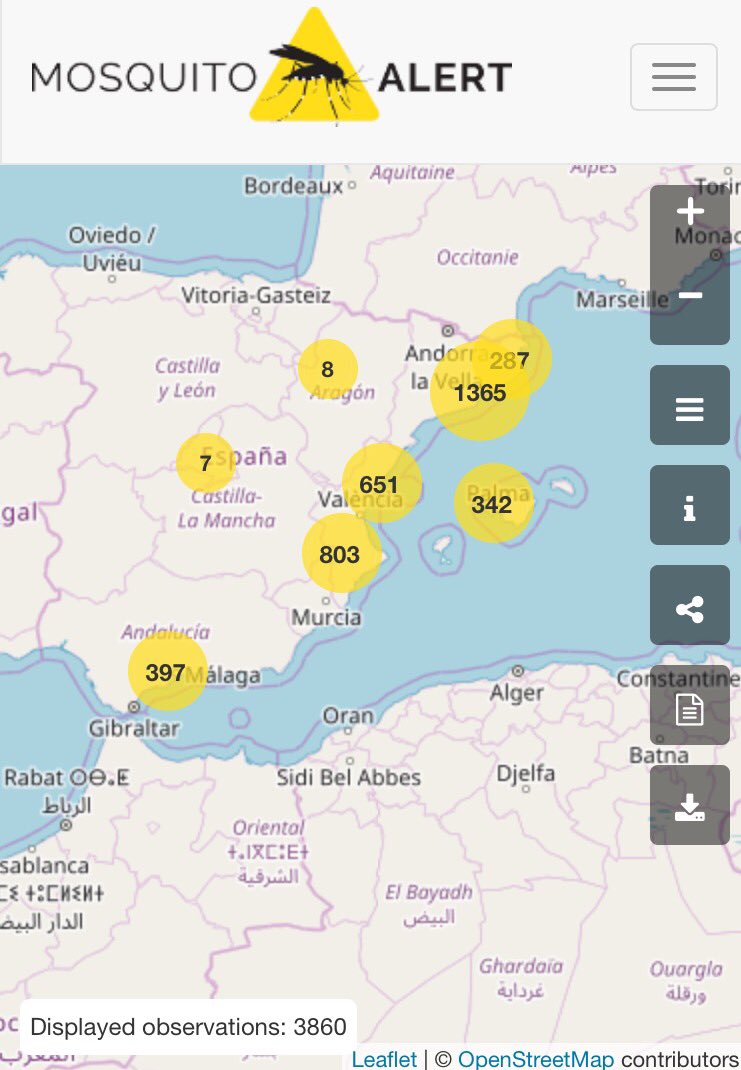Show the information panel
The width and height of the screenshot is (741, 1070).
coord(690,506)
